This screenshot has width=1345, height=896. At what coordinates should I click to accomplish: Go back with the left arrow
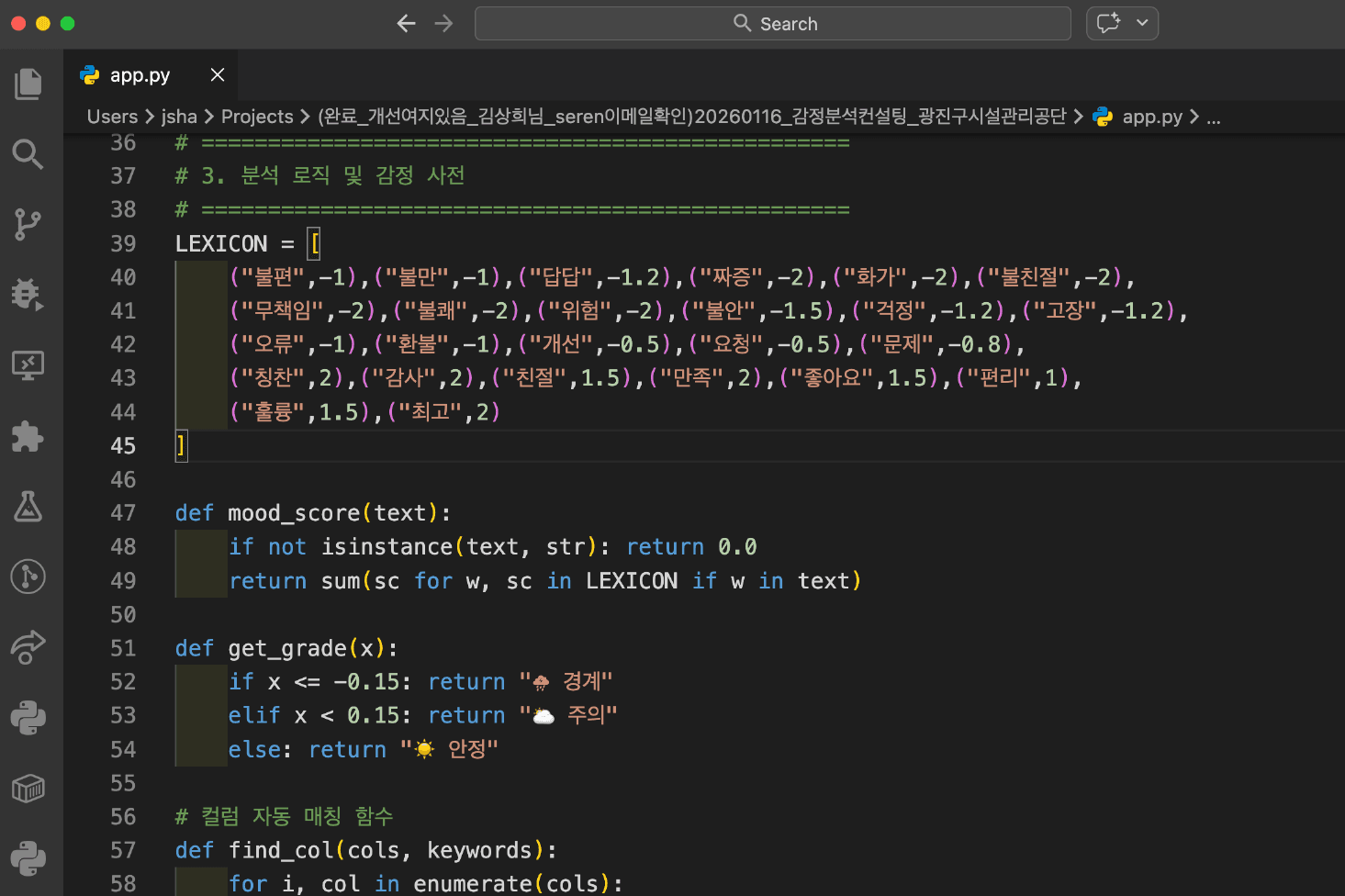pyautogui.click(x=406, y=23)
